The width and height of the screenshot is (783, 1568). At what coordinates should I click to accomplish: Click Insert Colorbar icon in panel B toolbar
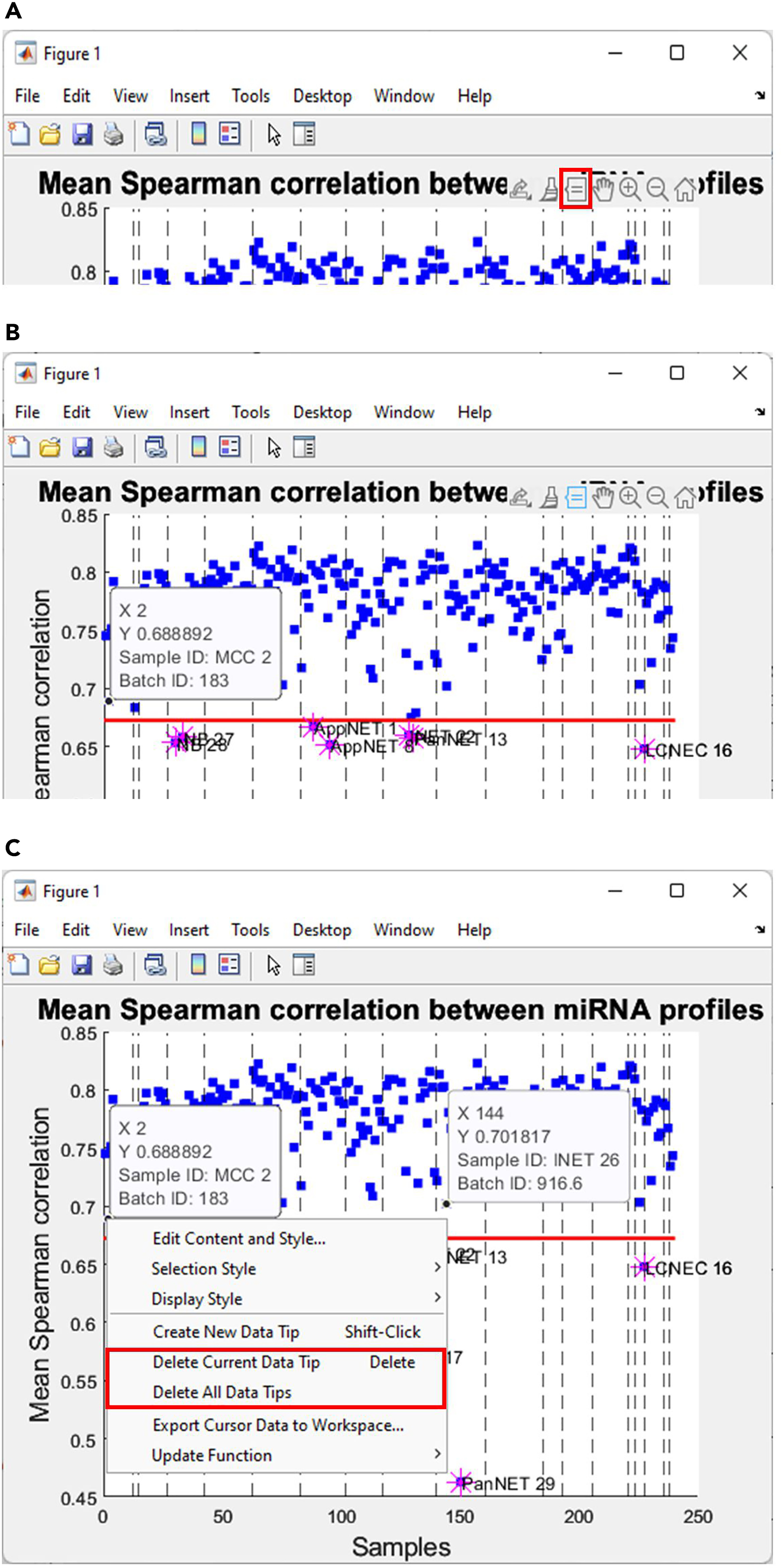tap(198, 447)
